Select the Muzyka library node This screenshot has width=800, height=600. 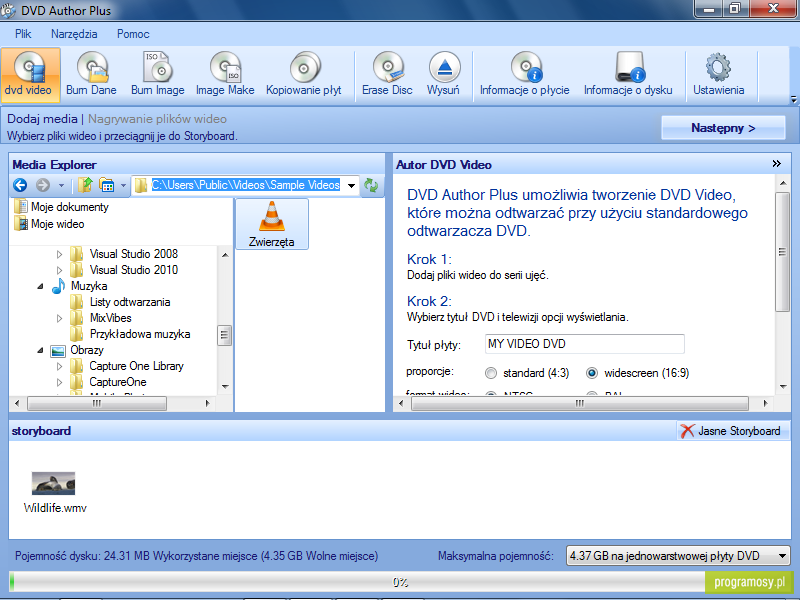click(x=80, y=286)
